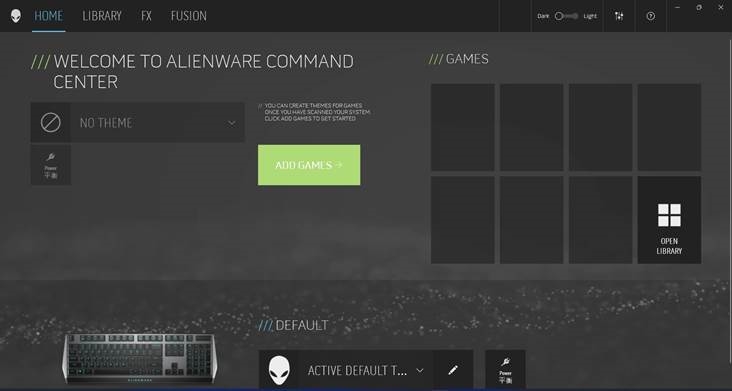Click the ADD GAMES button

click(x=309, y=165)
